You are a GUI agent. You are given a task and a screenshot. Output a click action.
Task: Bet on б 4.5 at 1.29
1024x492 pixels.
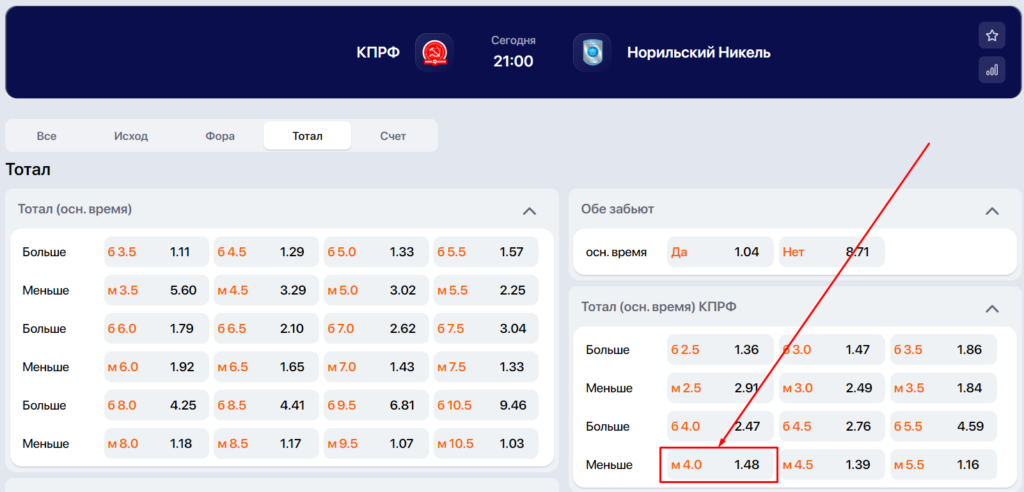[266, 252]
